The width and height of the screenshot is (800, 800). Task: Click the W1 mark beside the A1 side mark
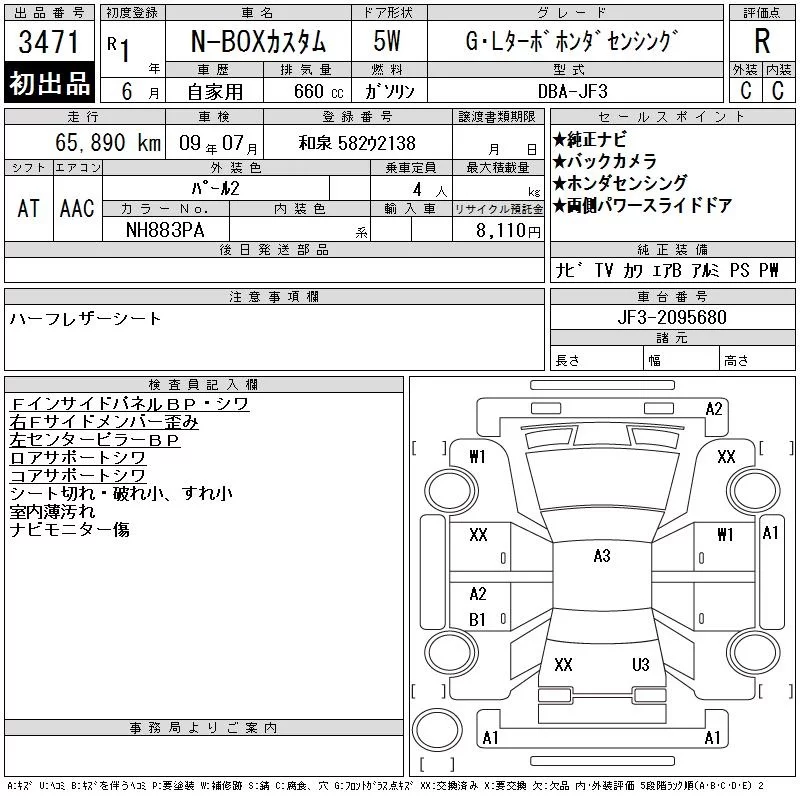click(725, 535)
